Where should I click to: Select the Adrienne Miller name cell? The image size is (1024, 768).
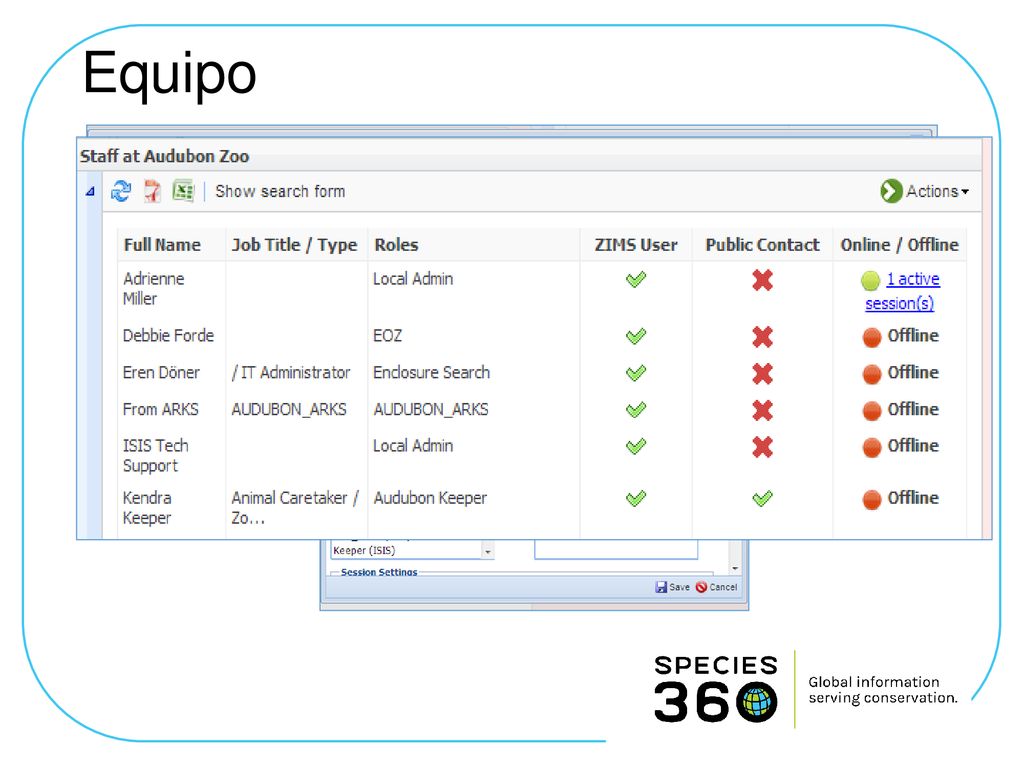[x=153, y=289]
